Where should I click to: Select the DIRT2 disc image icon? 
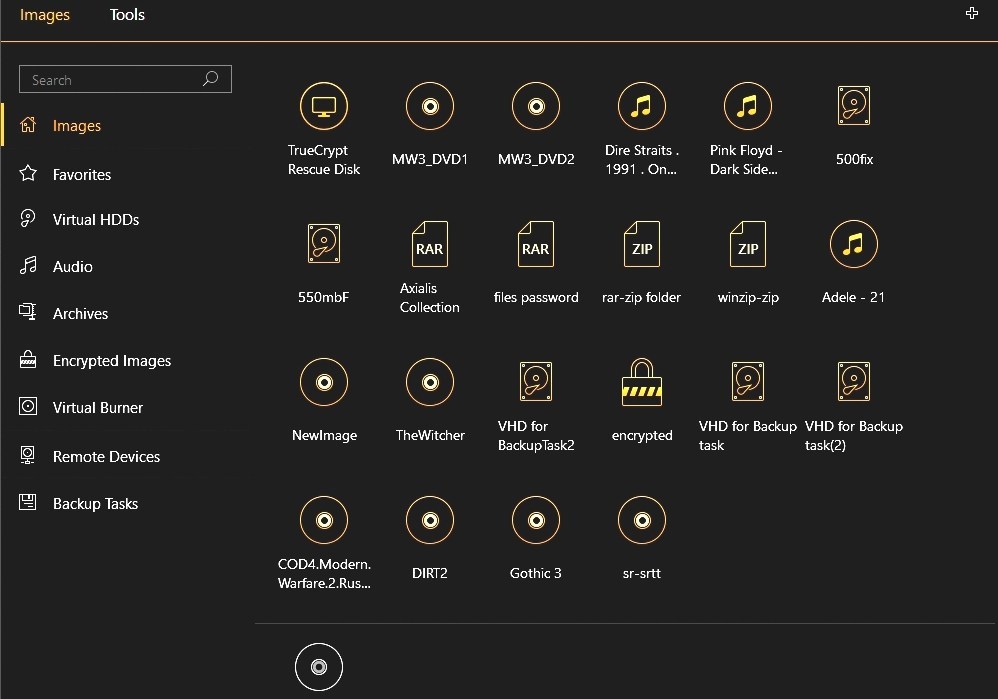click(430, 520)
